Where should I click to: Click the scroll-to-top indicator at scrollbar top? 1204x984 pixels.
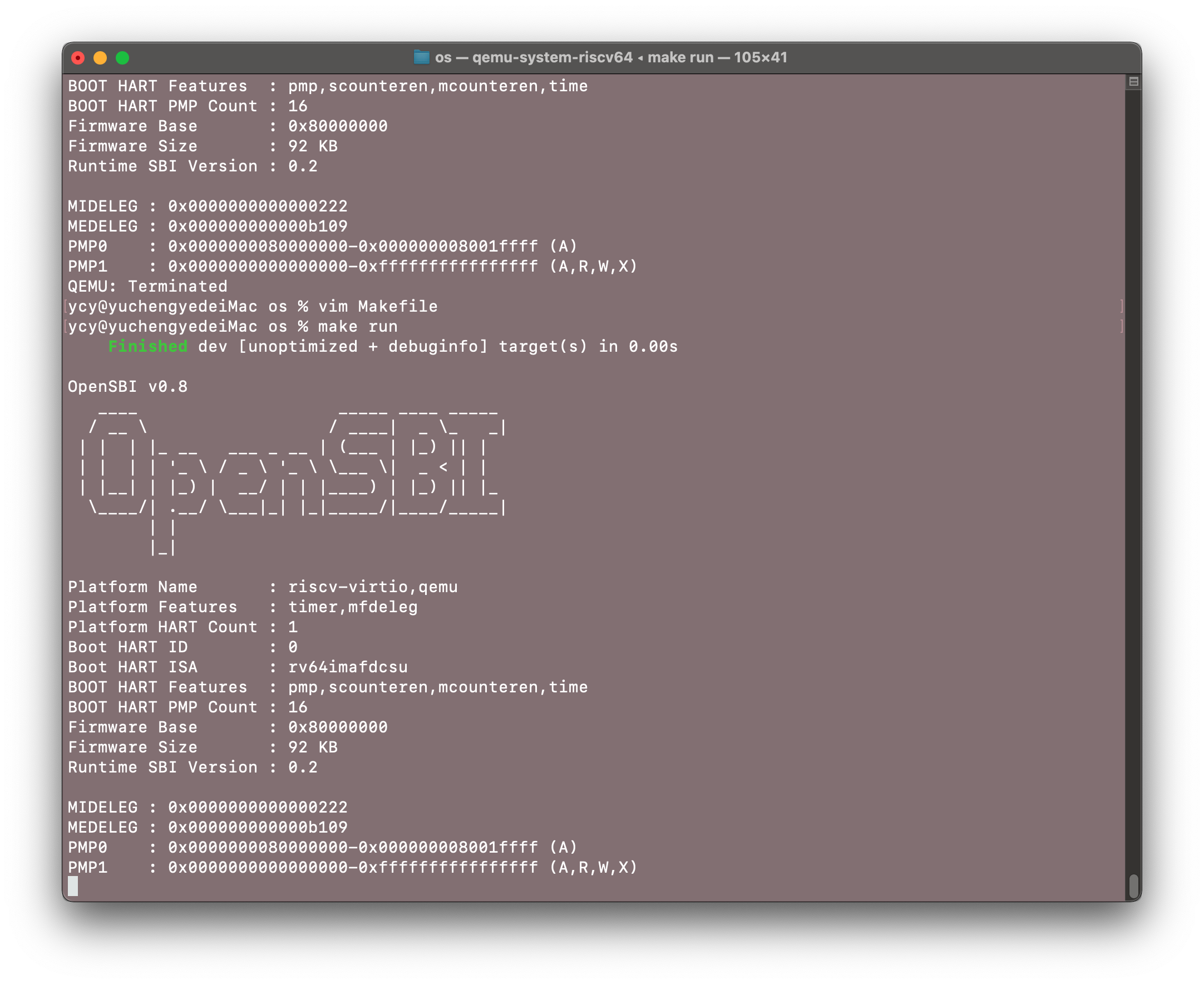[1133, 83]
